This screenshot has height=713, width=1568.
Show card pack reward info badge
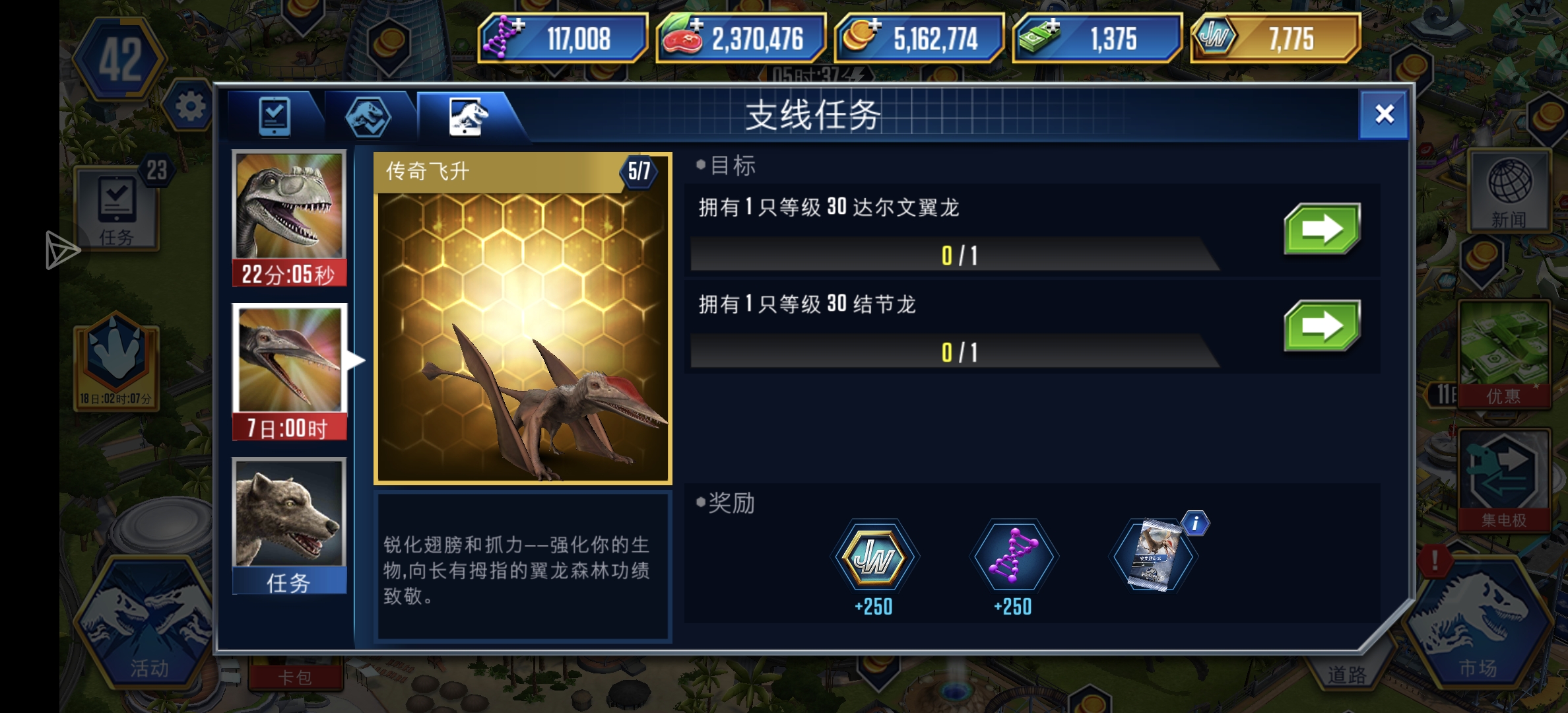click(1195, 524)
